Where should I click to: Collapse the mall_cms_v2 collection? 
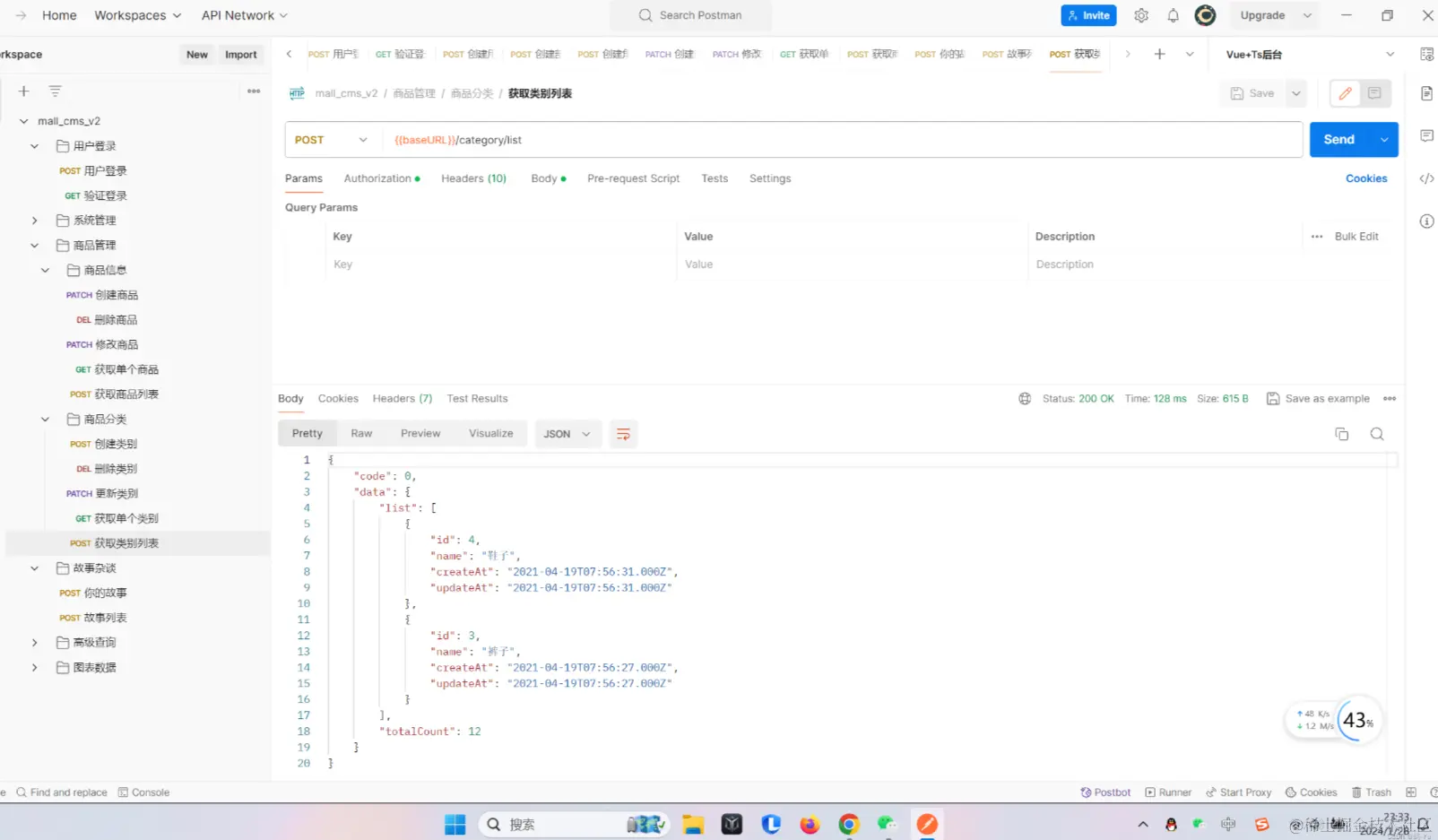(24, 121)
